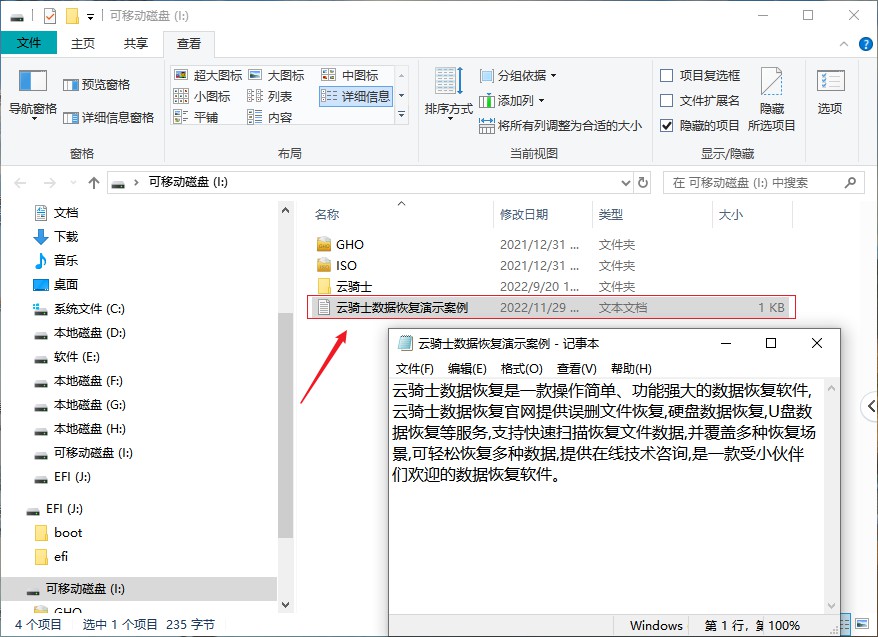Switch to the 主页 ribbon tab

[x=84, y=43]
